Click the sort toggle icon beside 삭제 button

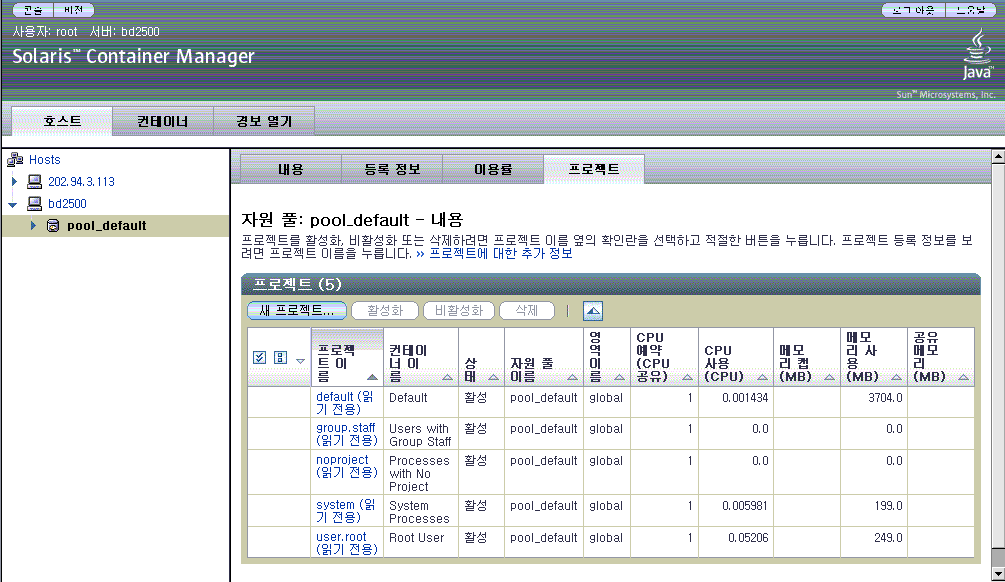593,312
